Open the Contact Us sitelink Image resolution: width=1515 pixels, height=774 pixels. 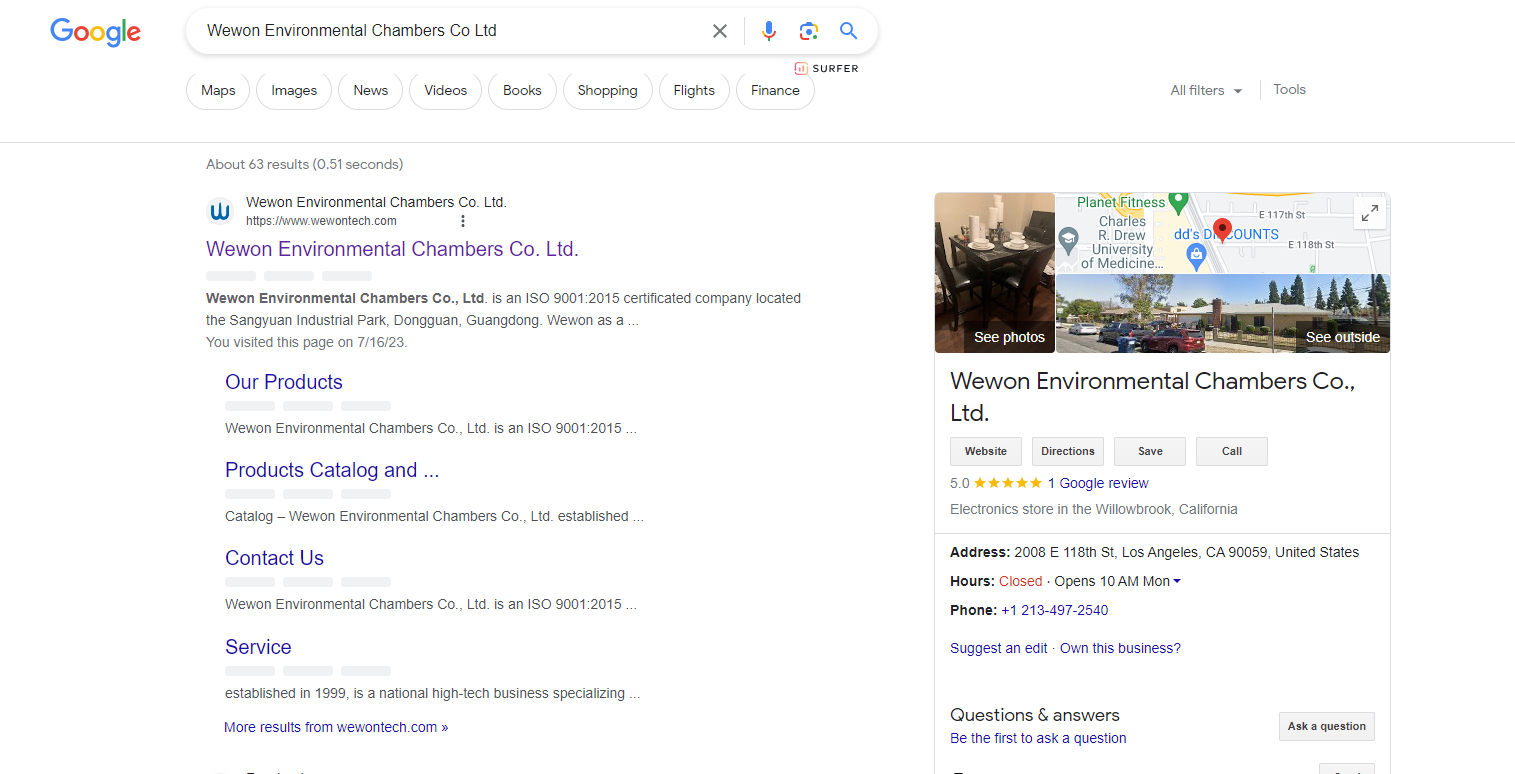(274, 558)
